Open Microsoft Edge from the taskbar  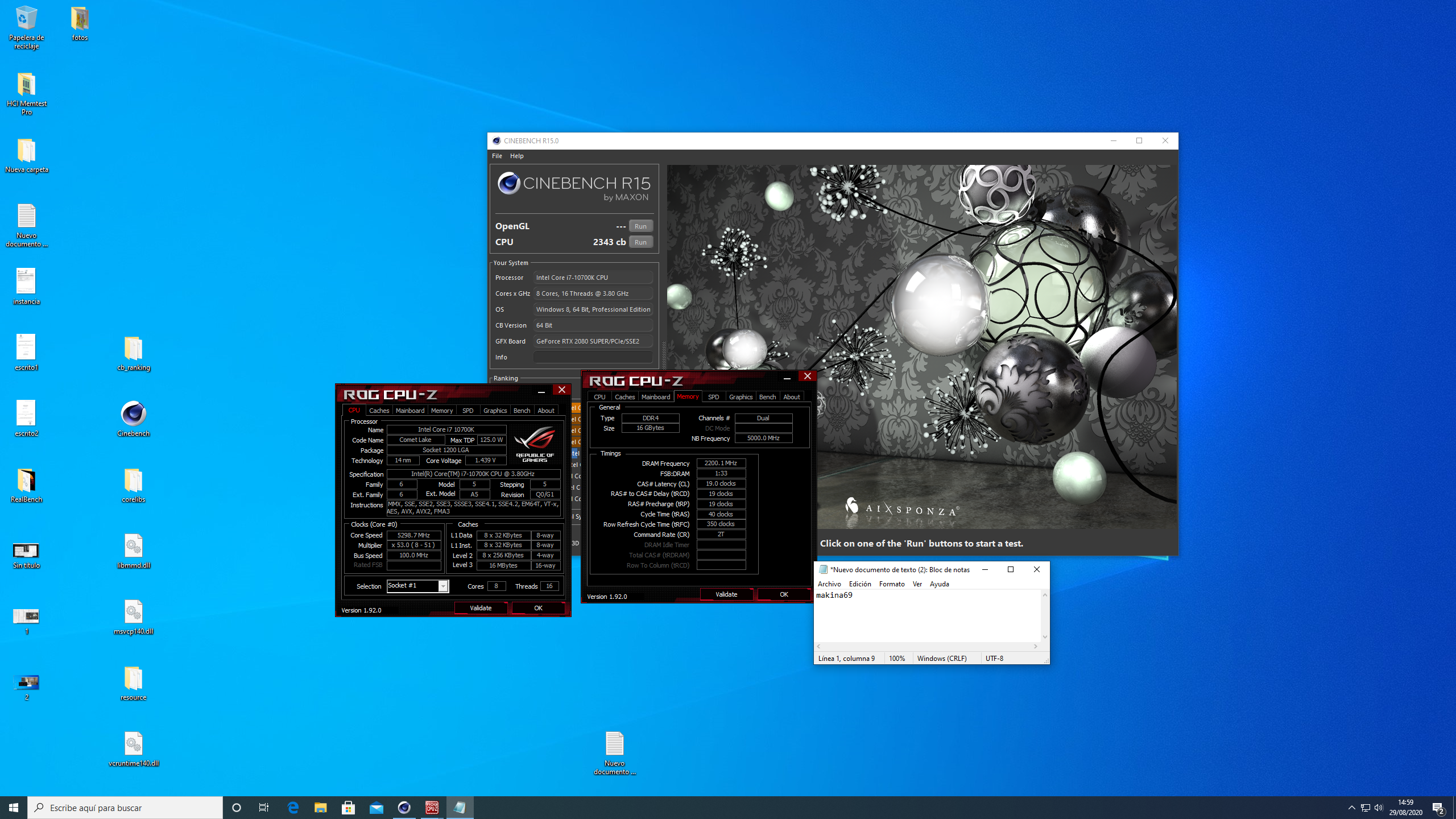click(x=293, y=807)
